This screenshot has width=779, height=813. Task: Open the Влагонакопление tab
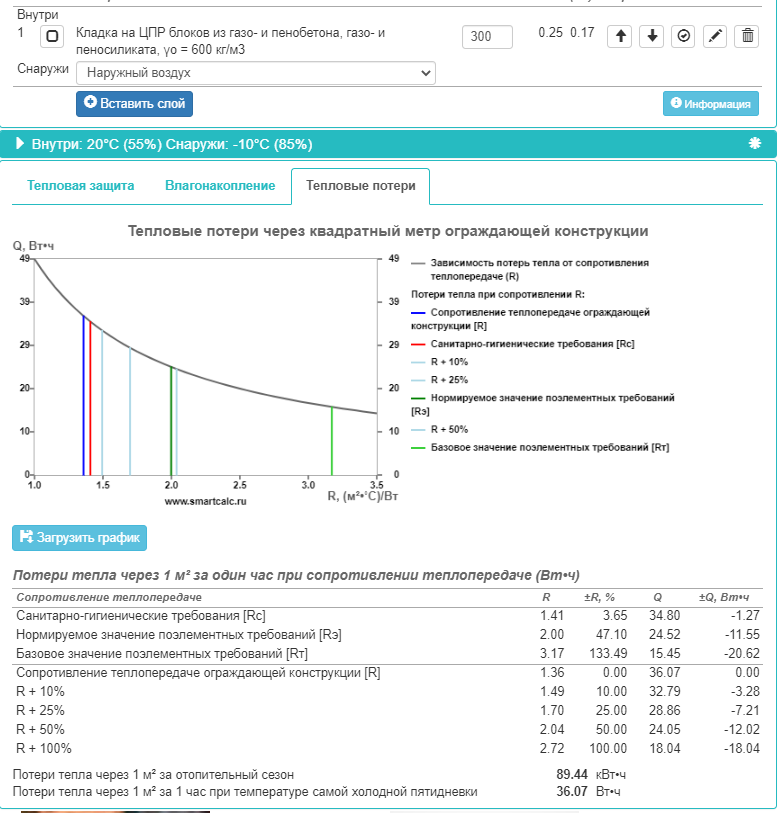(x=220, y=186)
